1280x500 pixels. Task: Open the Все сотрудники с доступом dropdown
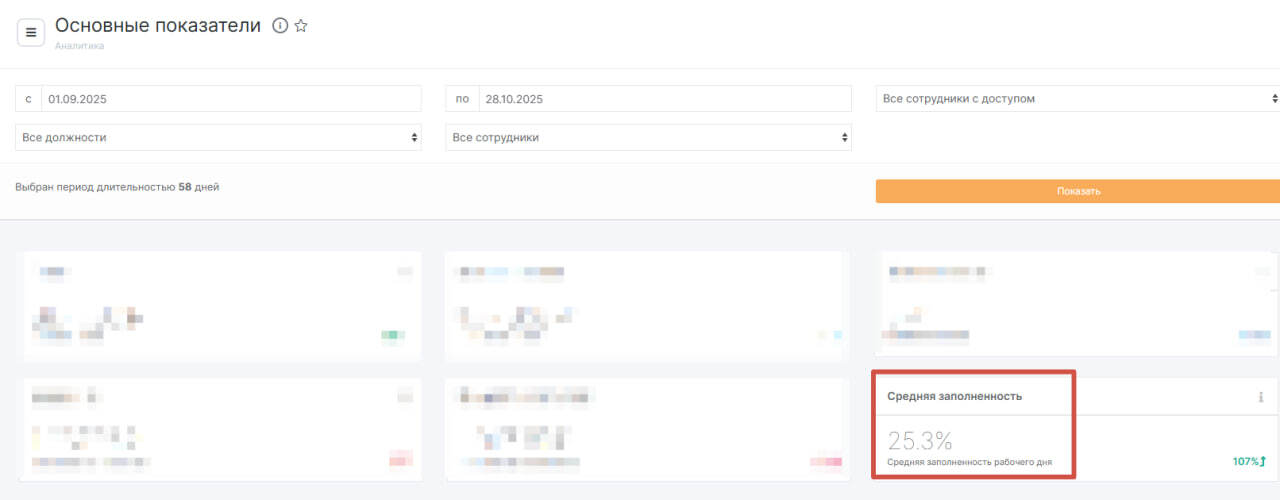(x=1078, y=99)
